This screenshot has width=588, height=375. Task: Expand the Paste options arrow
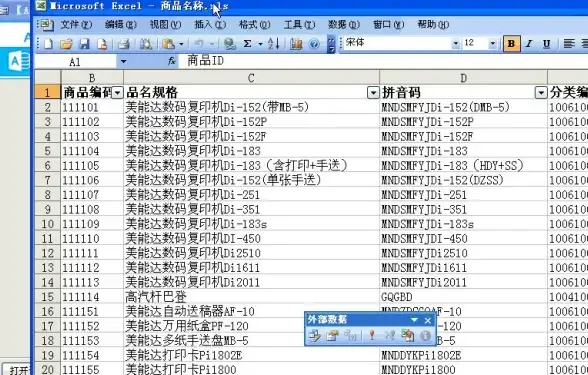[181, 44]
